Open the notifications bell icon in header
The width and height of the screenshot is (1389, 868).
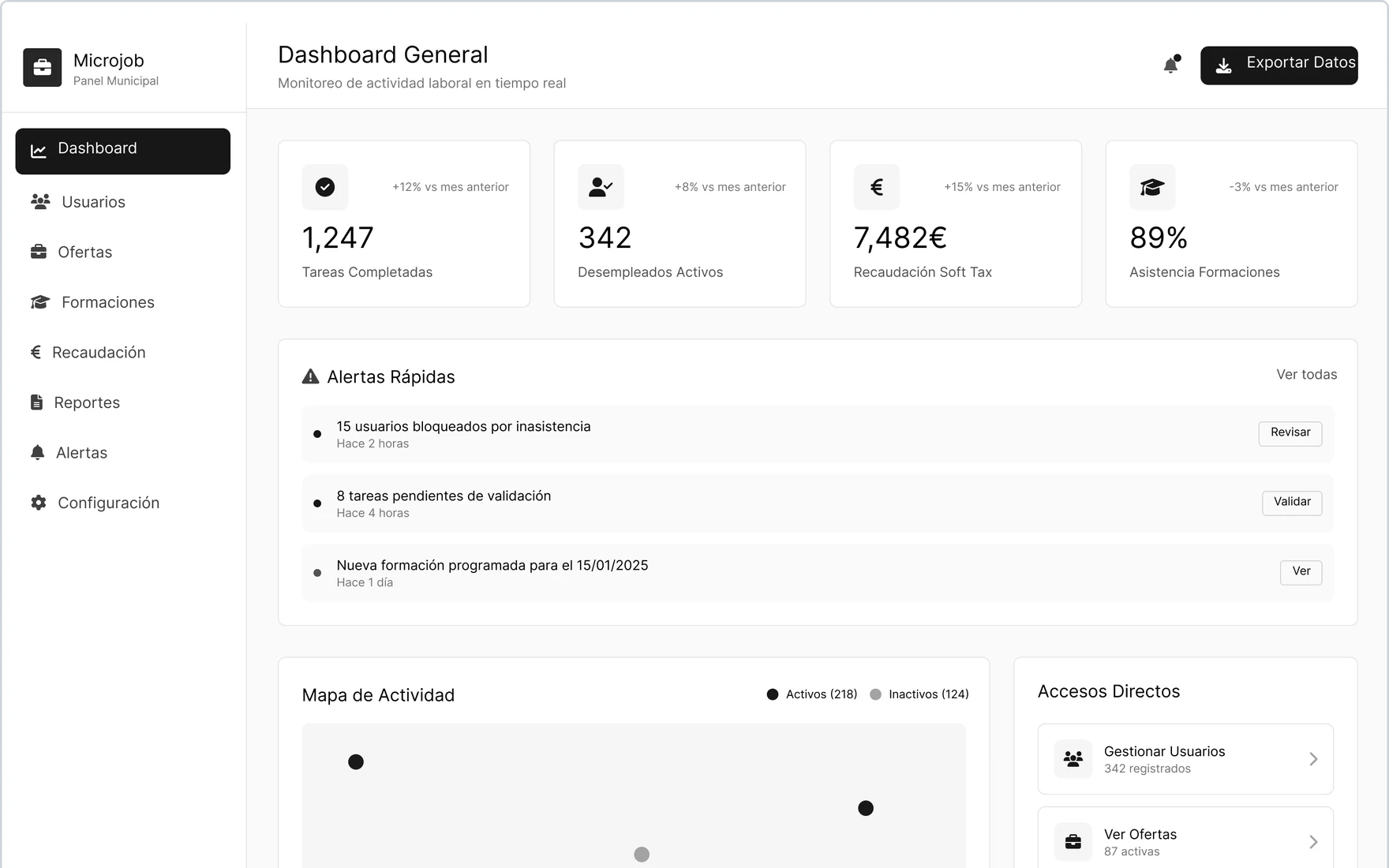click(1171, 65)
